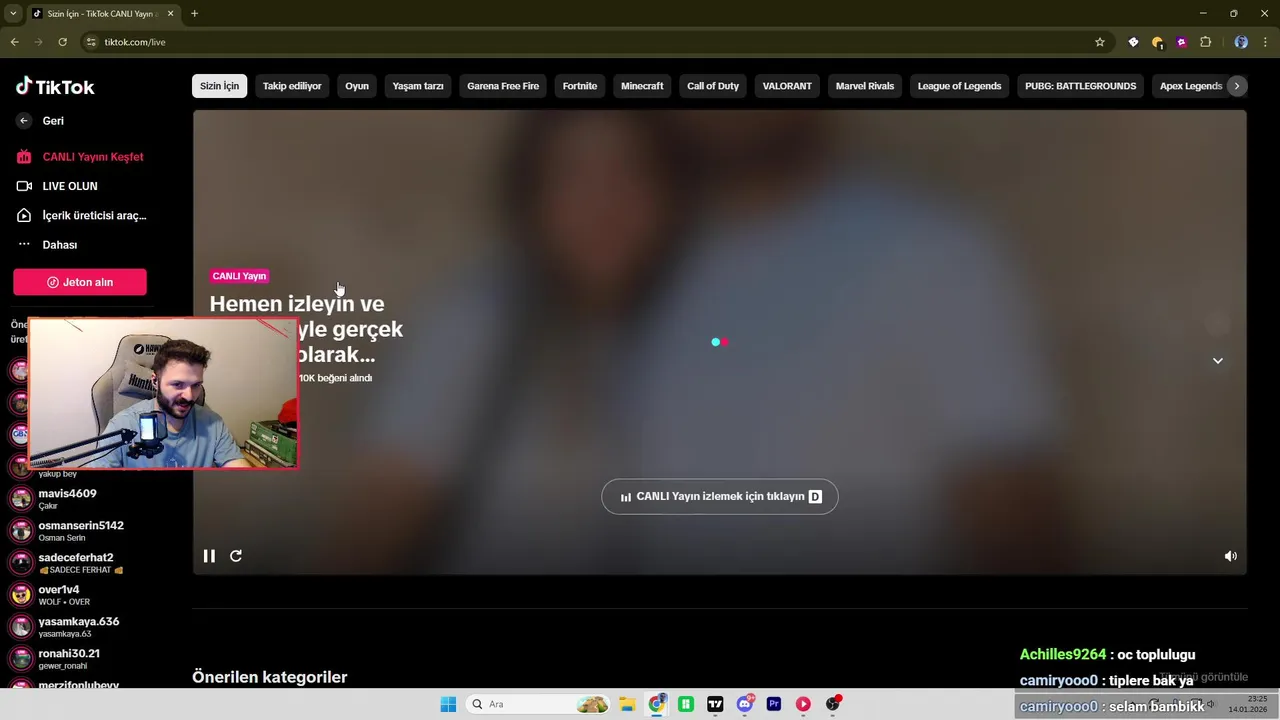Open the Chrome profile avatar

tap(1241, 42)
